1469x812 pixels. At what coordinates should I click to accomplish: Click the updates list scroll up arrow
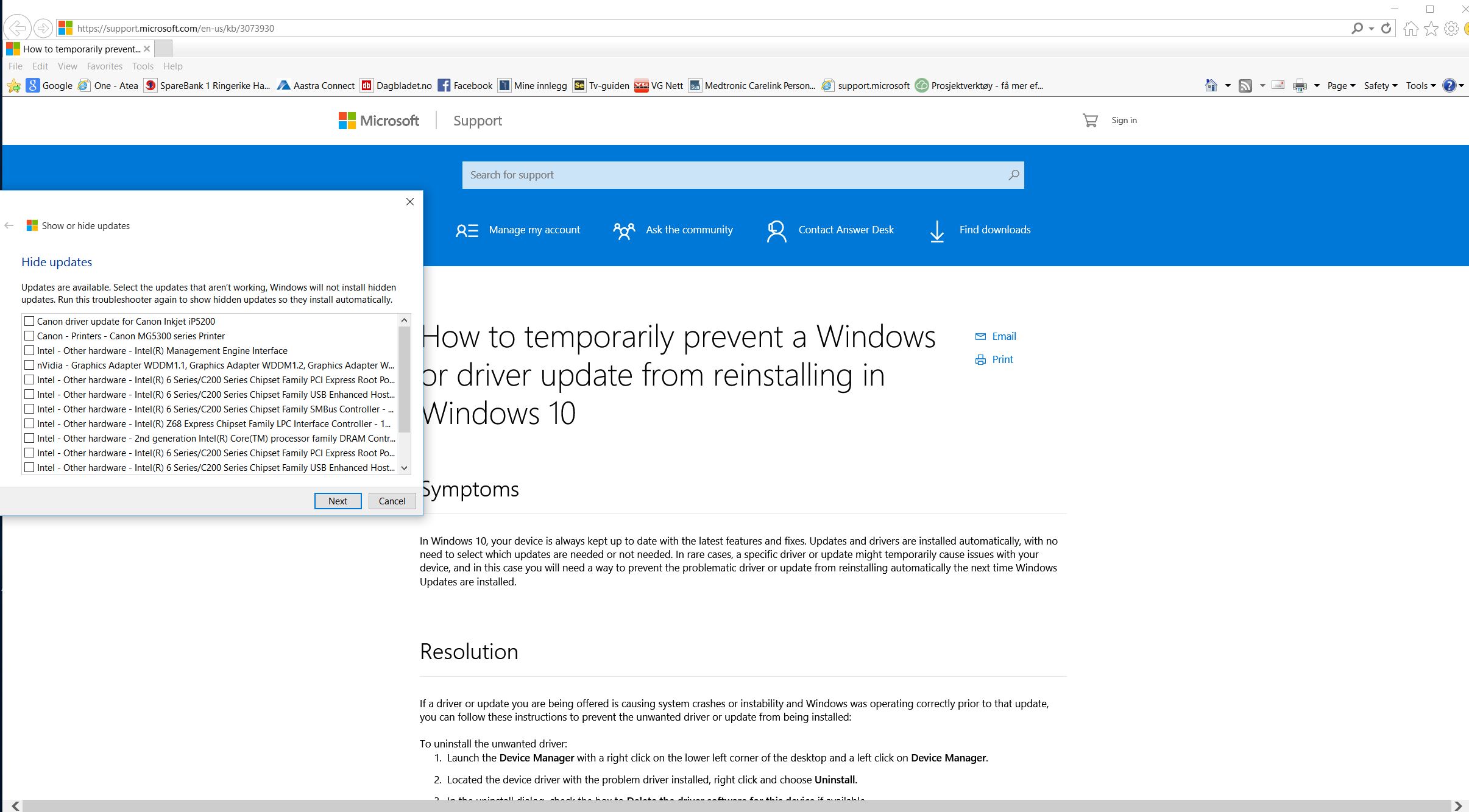[404, 320]
